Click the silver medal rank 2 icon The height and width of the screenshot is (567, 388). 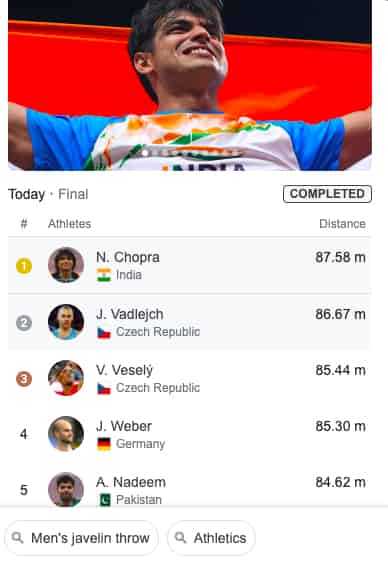[24, 323]
